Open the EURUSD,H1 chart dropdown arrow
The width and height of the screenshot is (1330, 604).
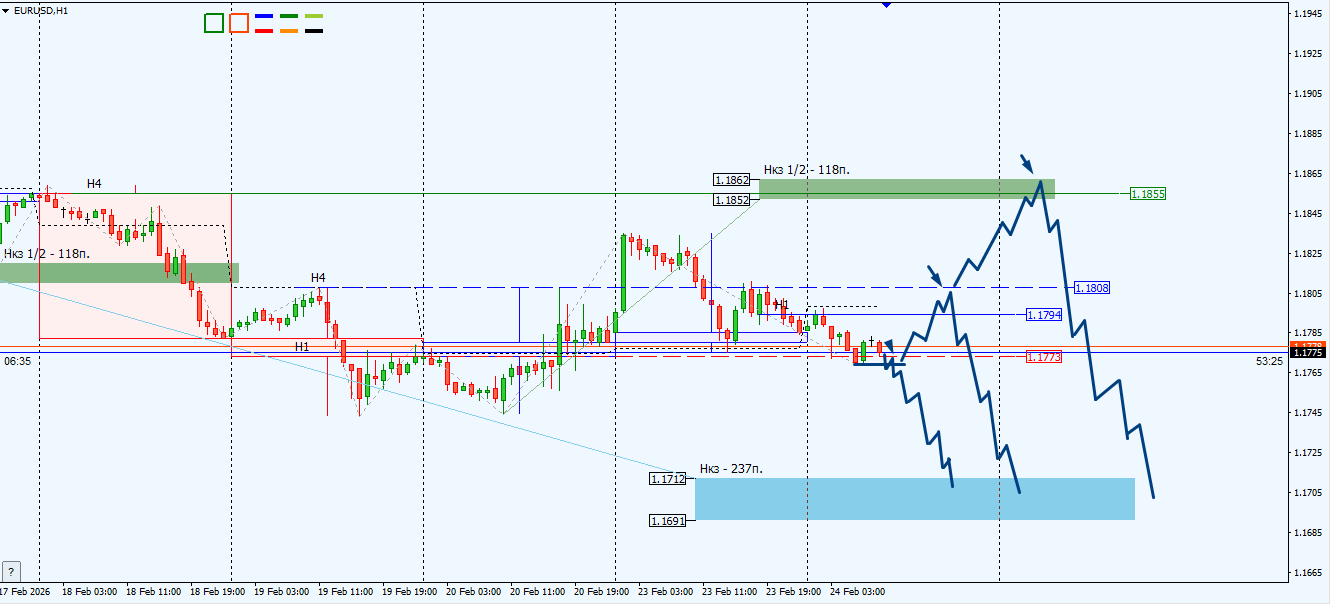(x=7, y=11)
